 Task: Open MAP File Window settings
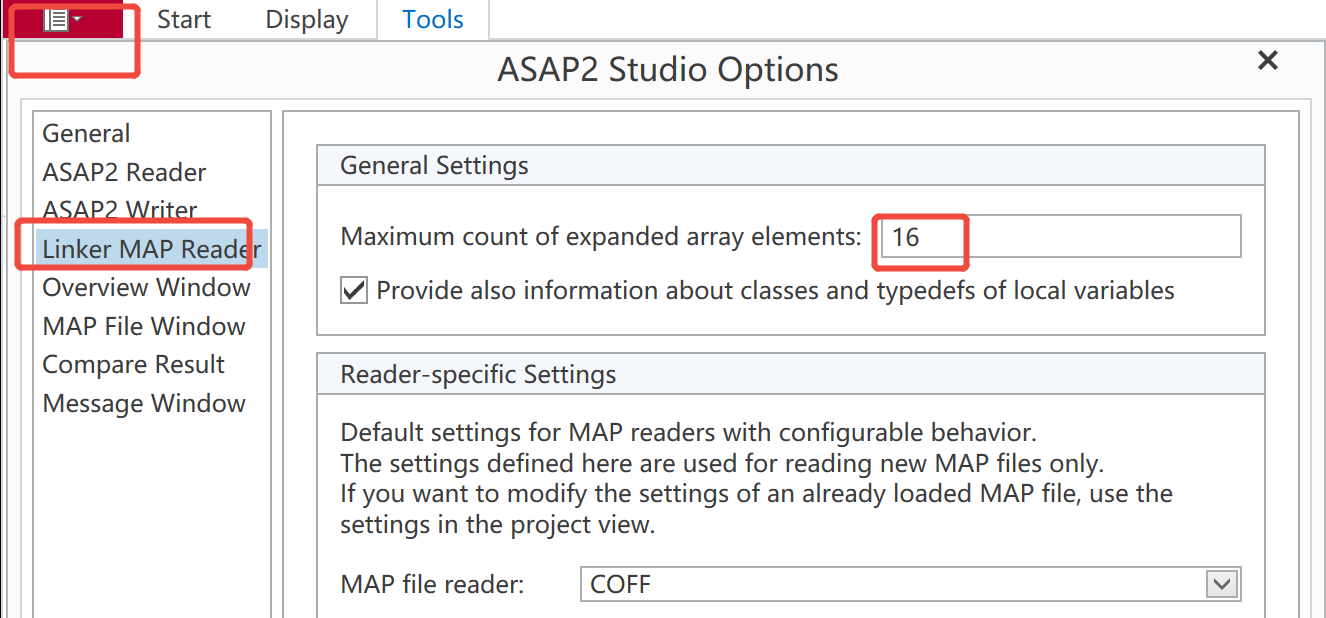click(x=143, y=327)
